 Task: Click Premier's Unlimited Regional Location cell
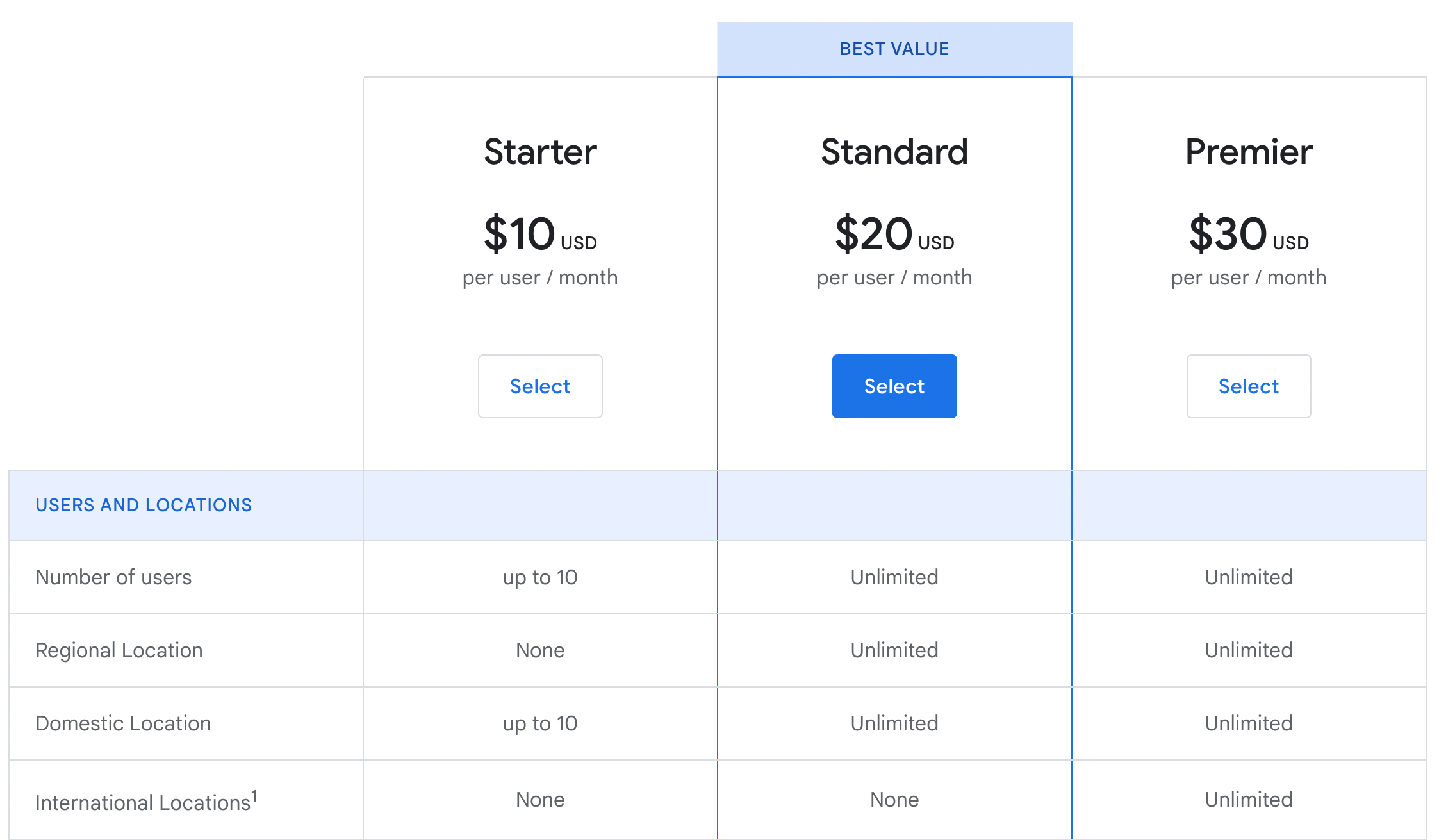pyautogui.click(x=1249, y=650)
